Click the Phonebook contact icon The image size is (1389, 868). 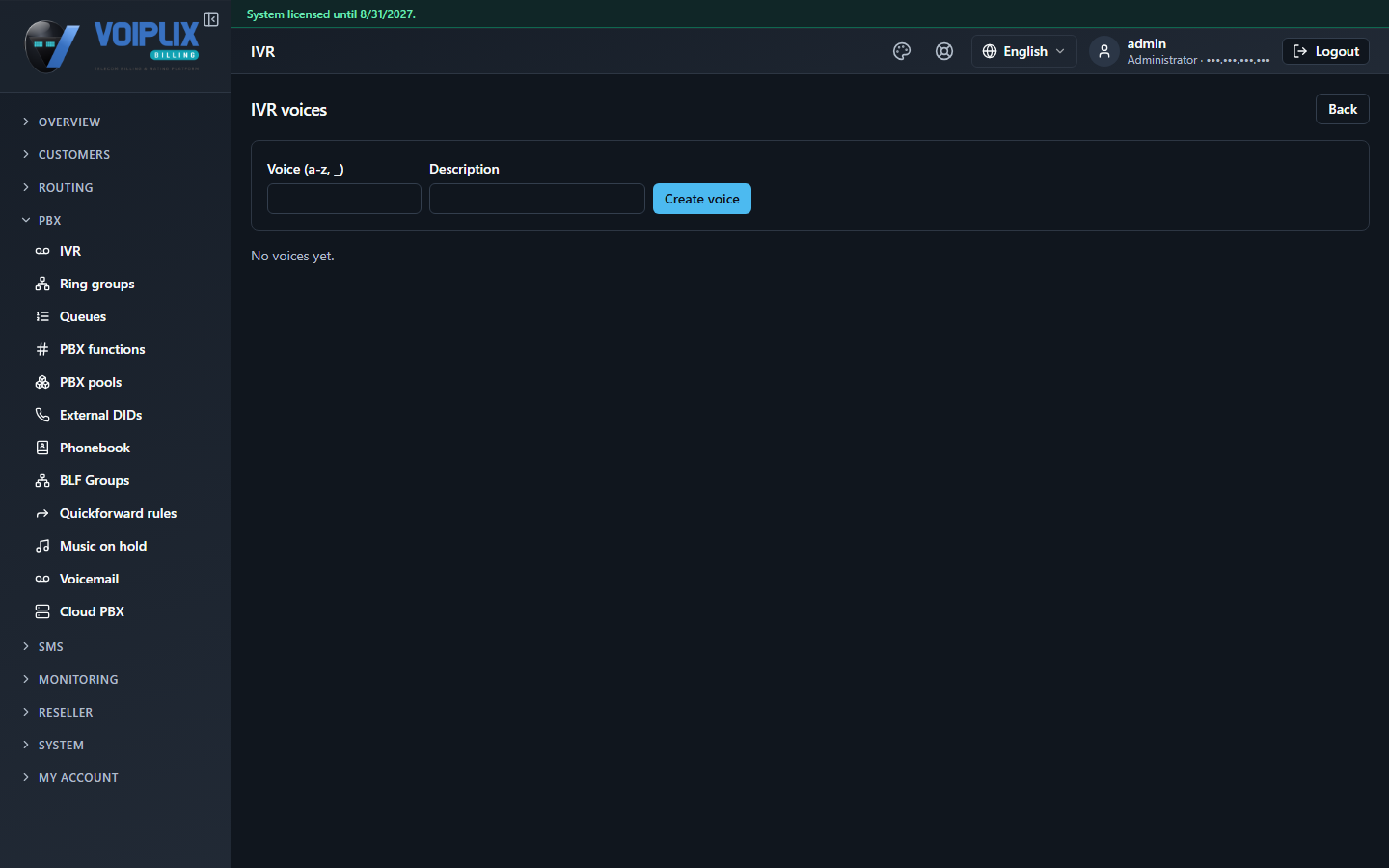click(42, 448)
